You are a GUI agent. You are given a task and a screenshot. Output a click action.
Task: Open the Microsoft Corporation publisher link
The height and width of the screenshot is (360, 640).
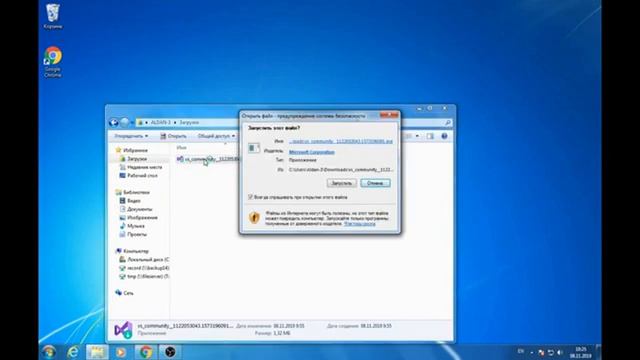click(x=311, y=152)
